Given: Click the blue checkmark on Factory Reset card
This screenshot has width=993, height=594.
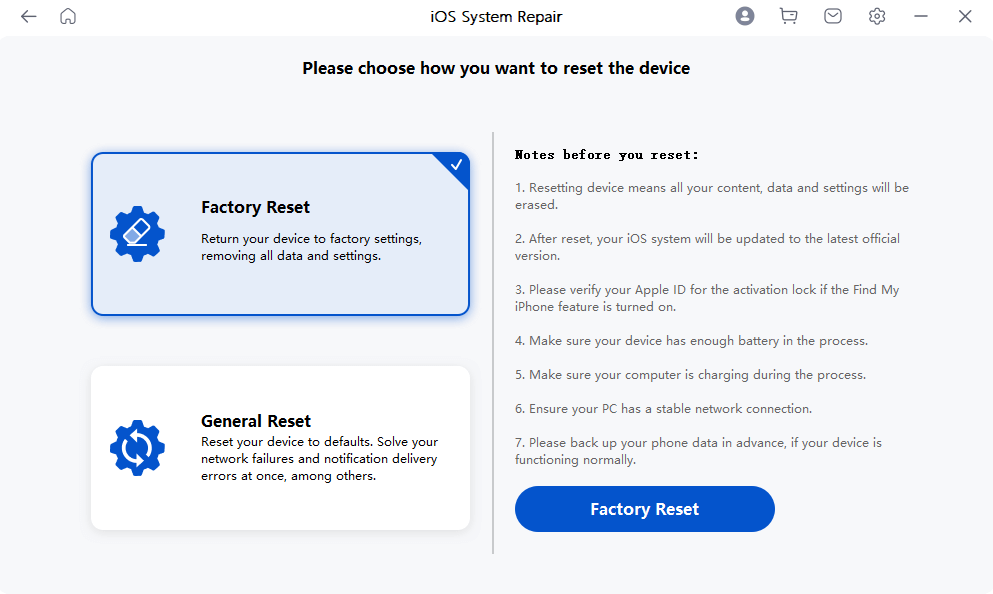Looking at the screenshot, I should click(x=455, y=165).
